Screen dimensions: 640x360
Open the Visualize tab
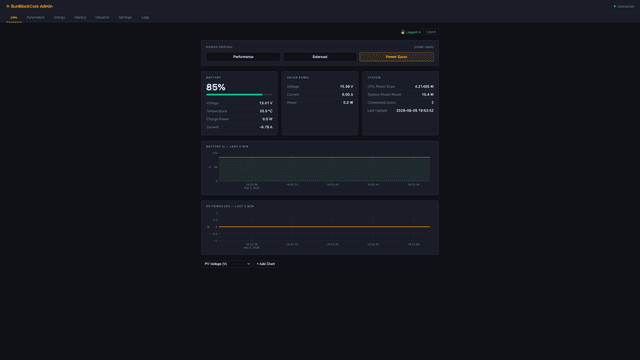pos(102,18)
